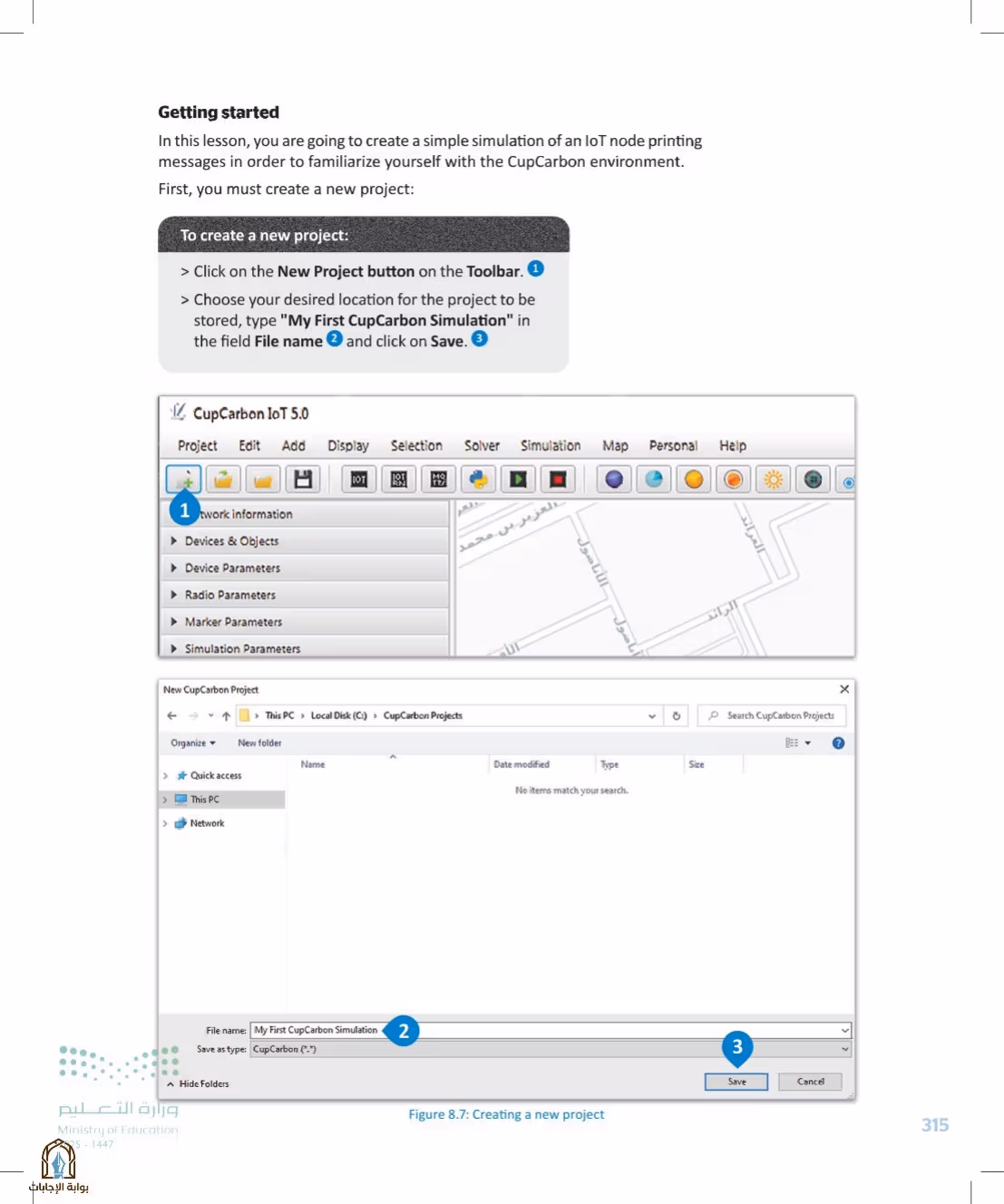
Task: Open the Display menu
Action: tap(348, 446)
